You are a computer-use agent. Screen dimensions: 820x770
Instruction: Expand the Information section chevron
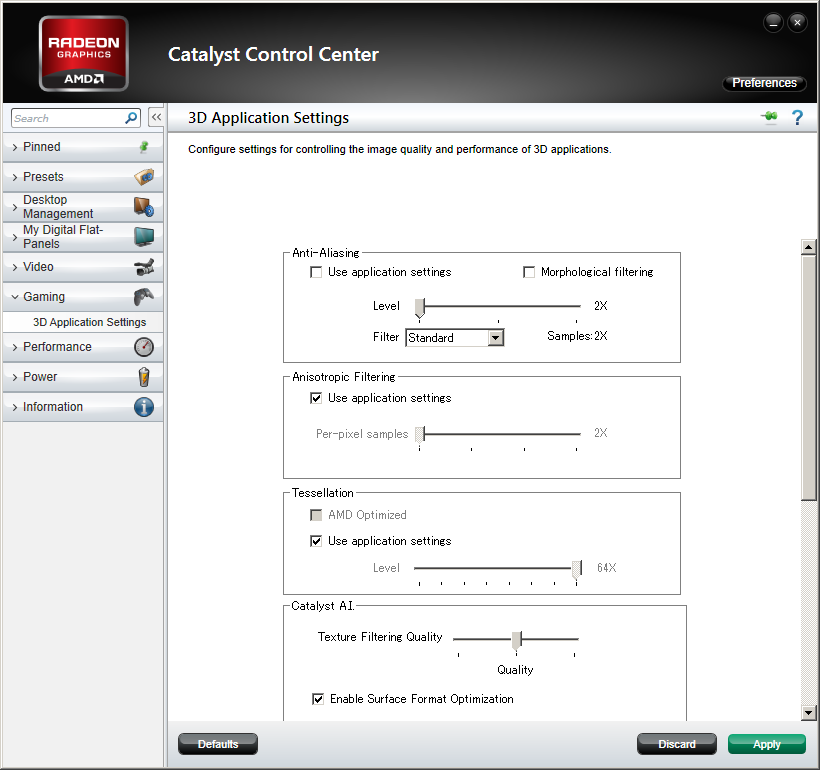(x=15, y=407)
